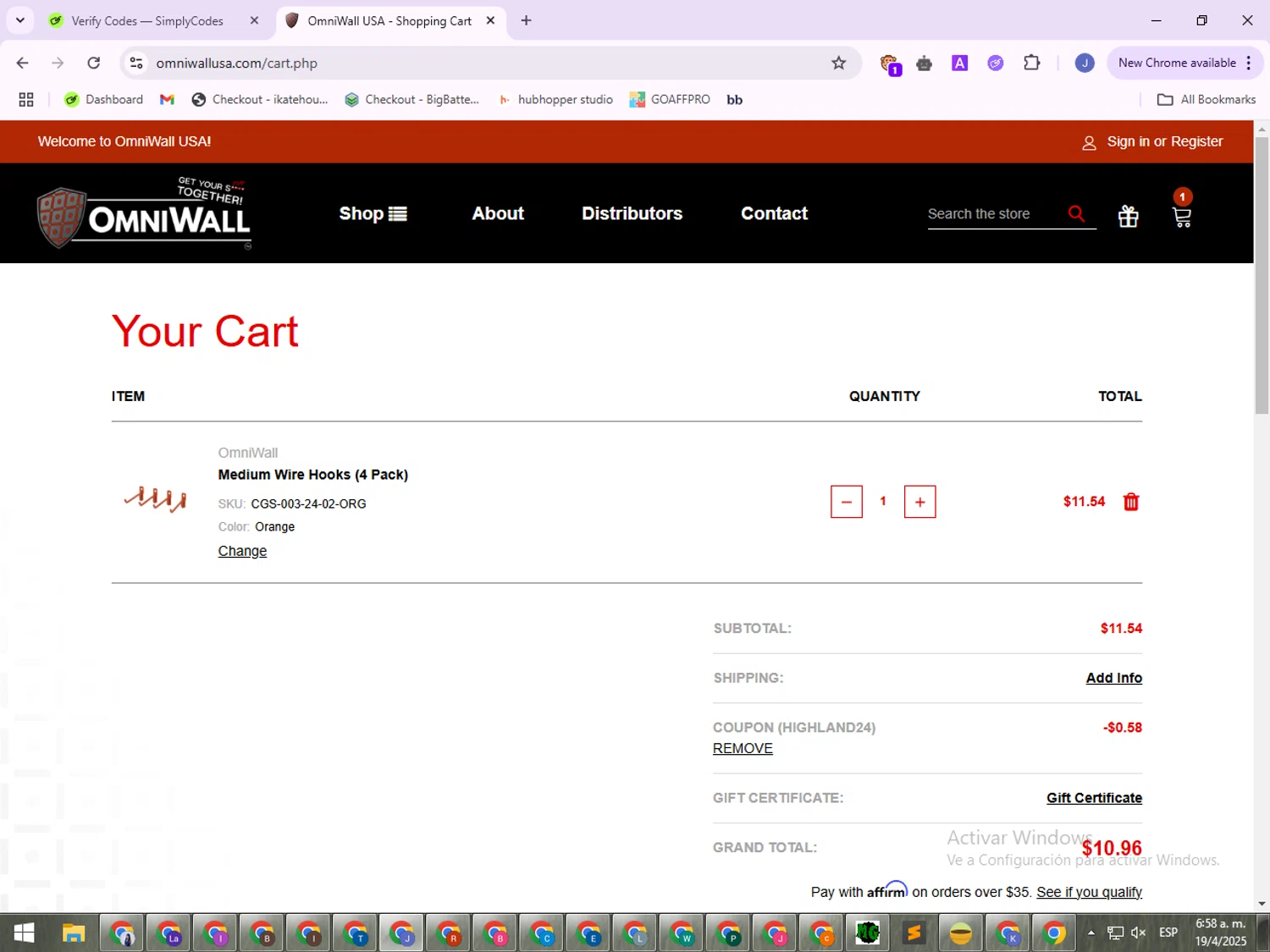Open the About page
1270x952 pixels.
click(498, 213)
